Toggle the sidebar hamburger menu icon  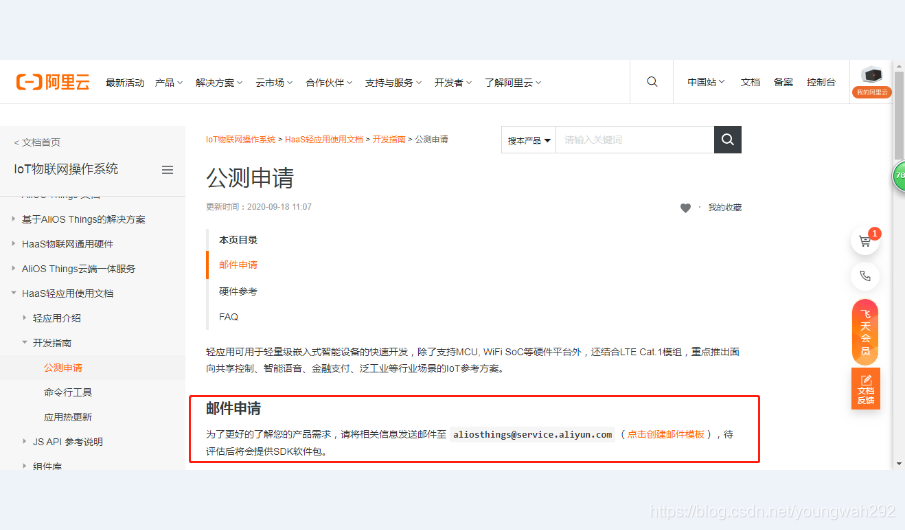coord(167,170)
